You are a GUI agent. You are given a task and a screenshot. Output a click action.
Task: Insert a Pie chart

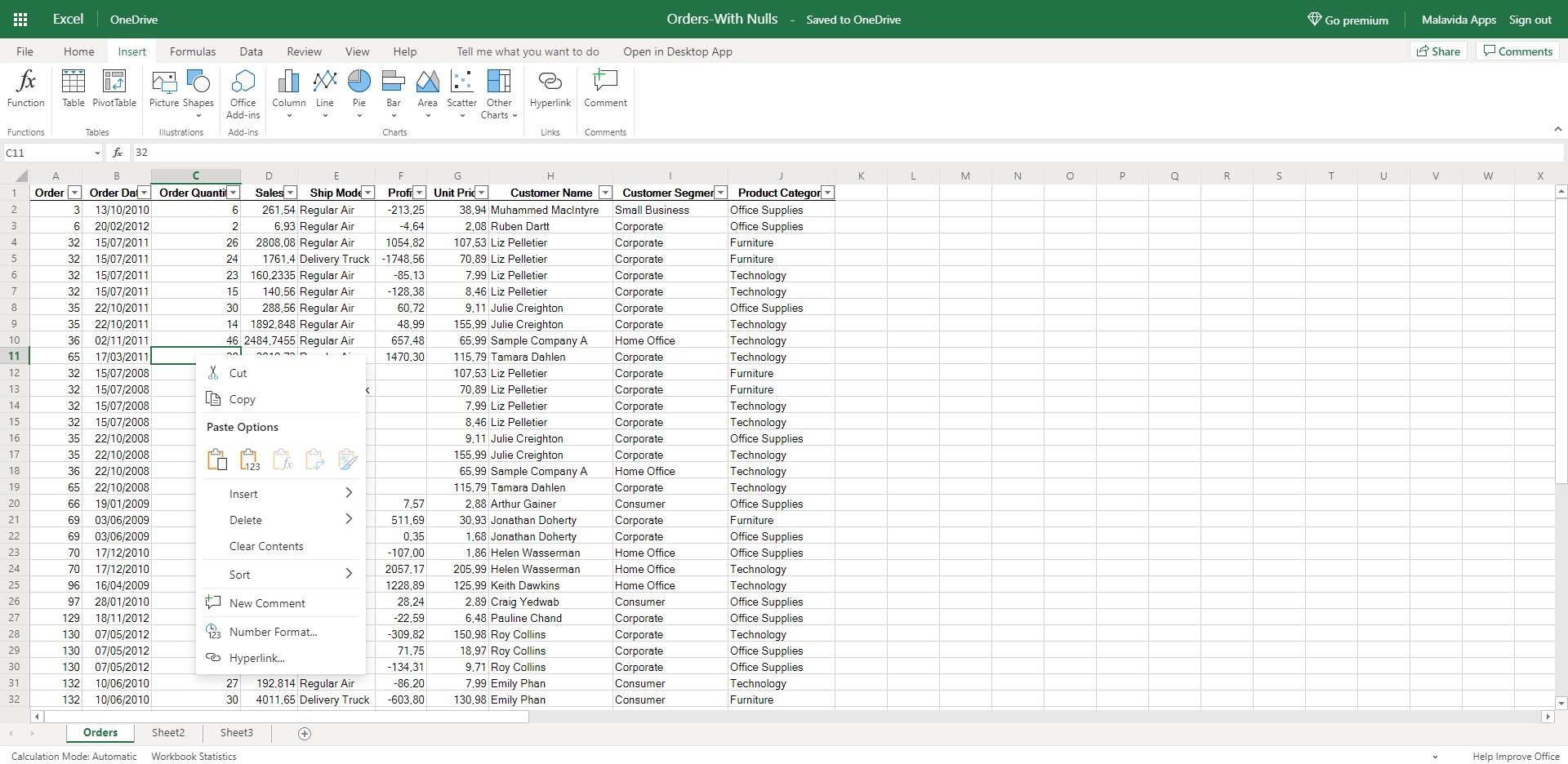pos(359,94)
